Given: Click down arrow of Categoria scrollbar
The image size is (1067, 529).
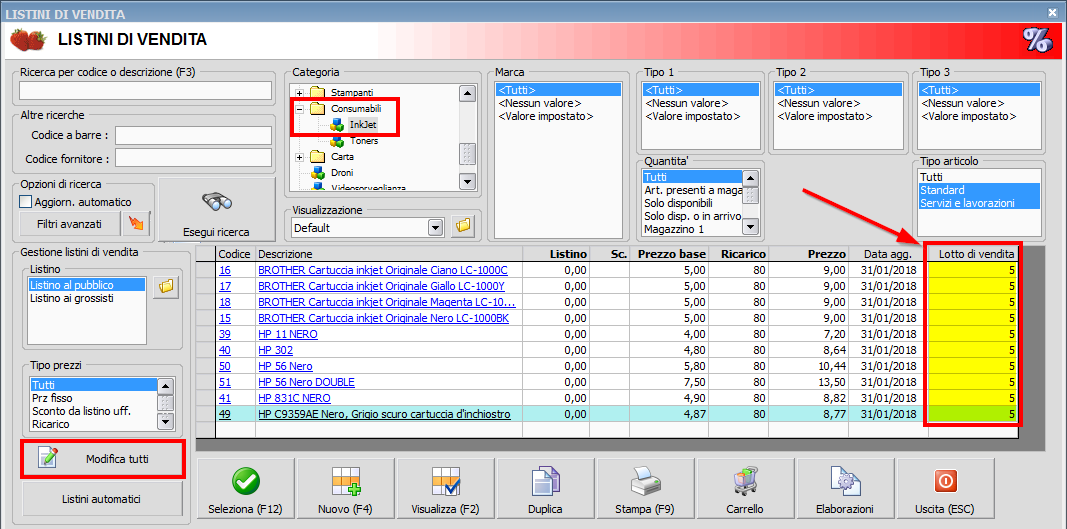Looking at the screenshot, I should (x=467, y=181).
